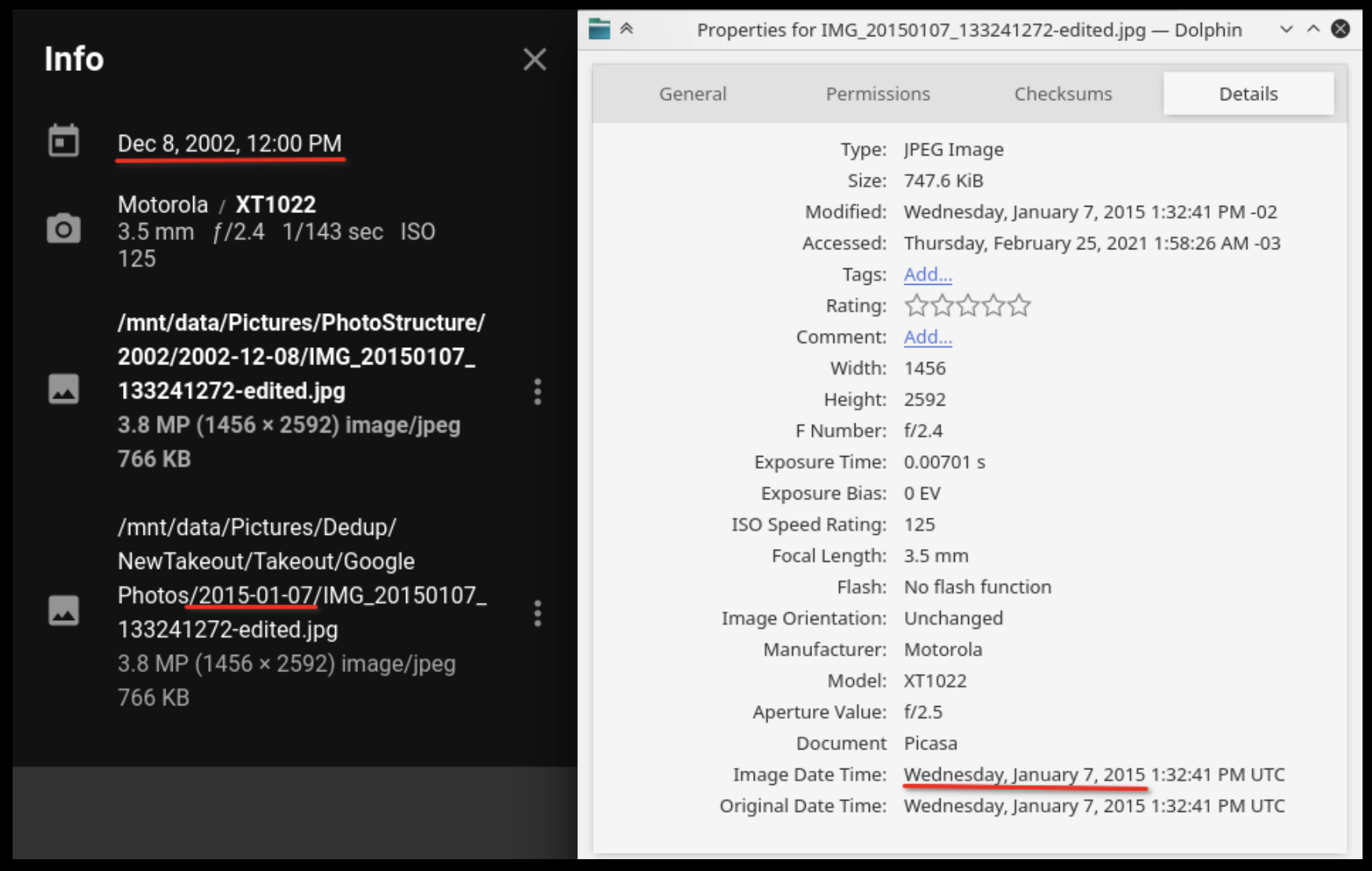The height and width of the screenshot is (871, 1372).
Task: Set rating to four stars
Action: (x=994, y=305)
